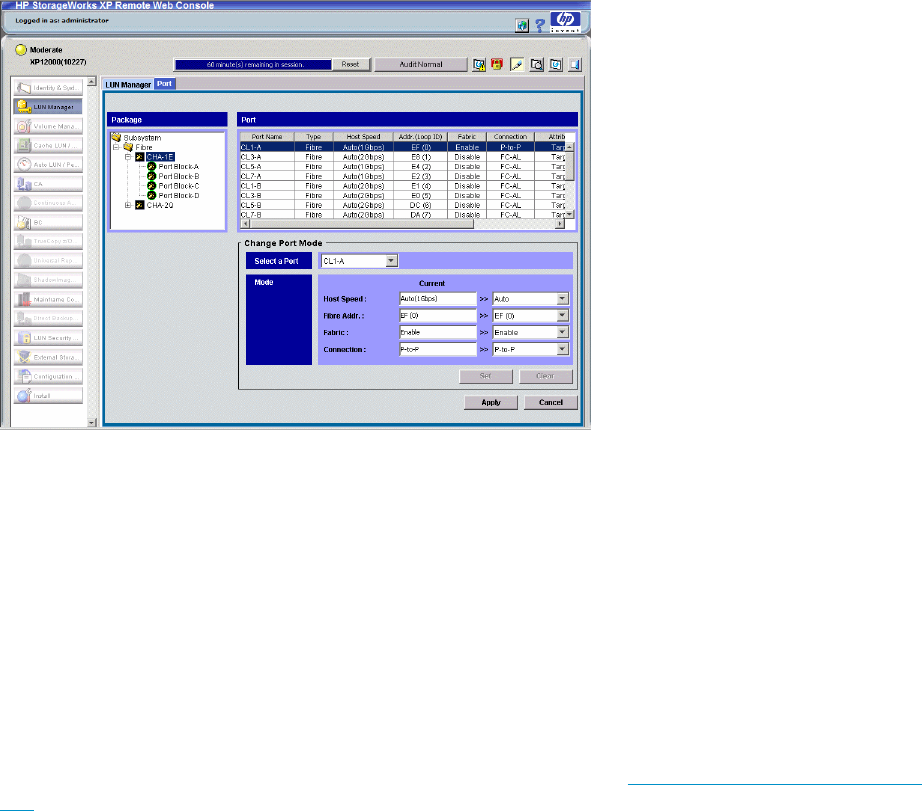Viewport: 922px width, 811px height.
Task: Open the Fibre Addr. dropdown
Action: point(562,316)
